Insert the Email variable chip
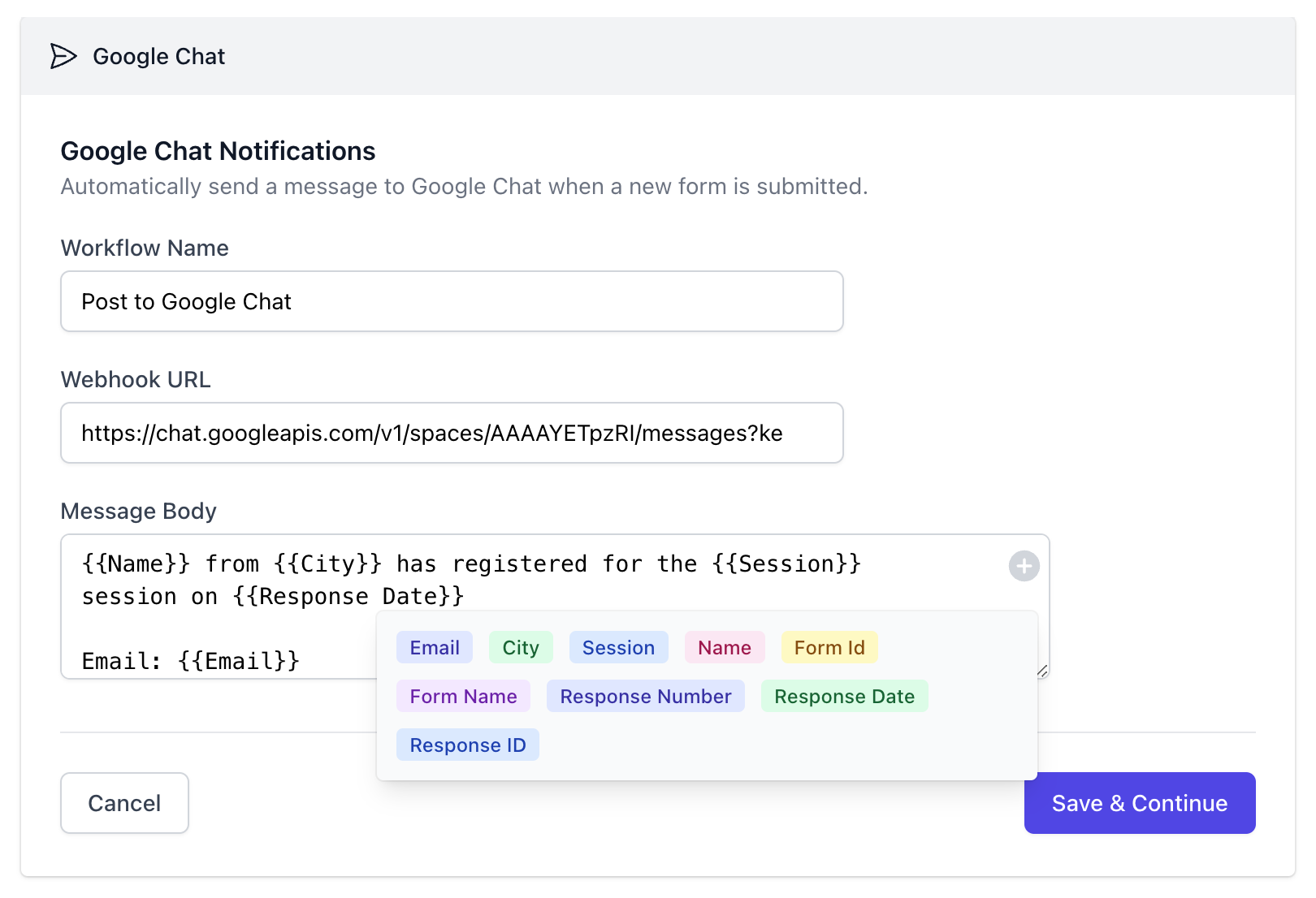The width and height of the screenshot is (1316, 898). [434, 647]
